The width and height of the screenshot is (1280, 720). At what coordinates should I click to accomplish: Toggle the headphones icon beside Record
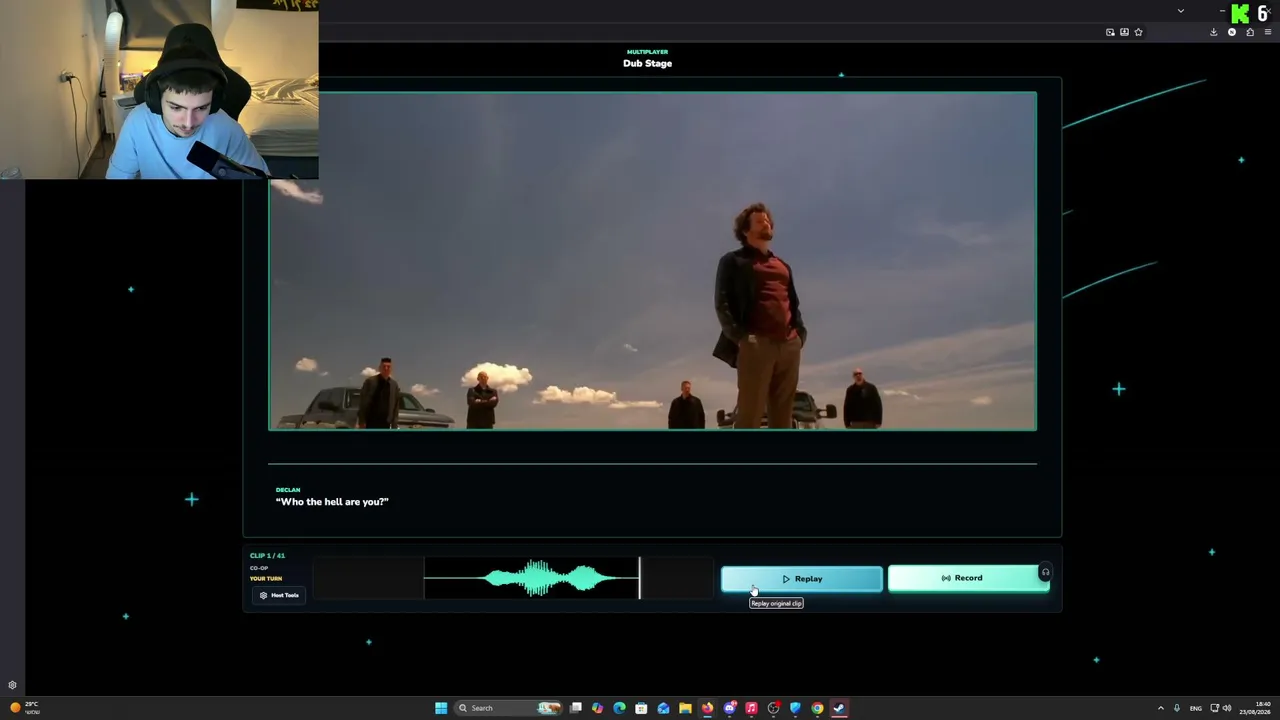pos(1045,573)
